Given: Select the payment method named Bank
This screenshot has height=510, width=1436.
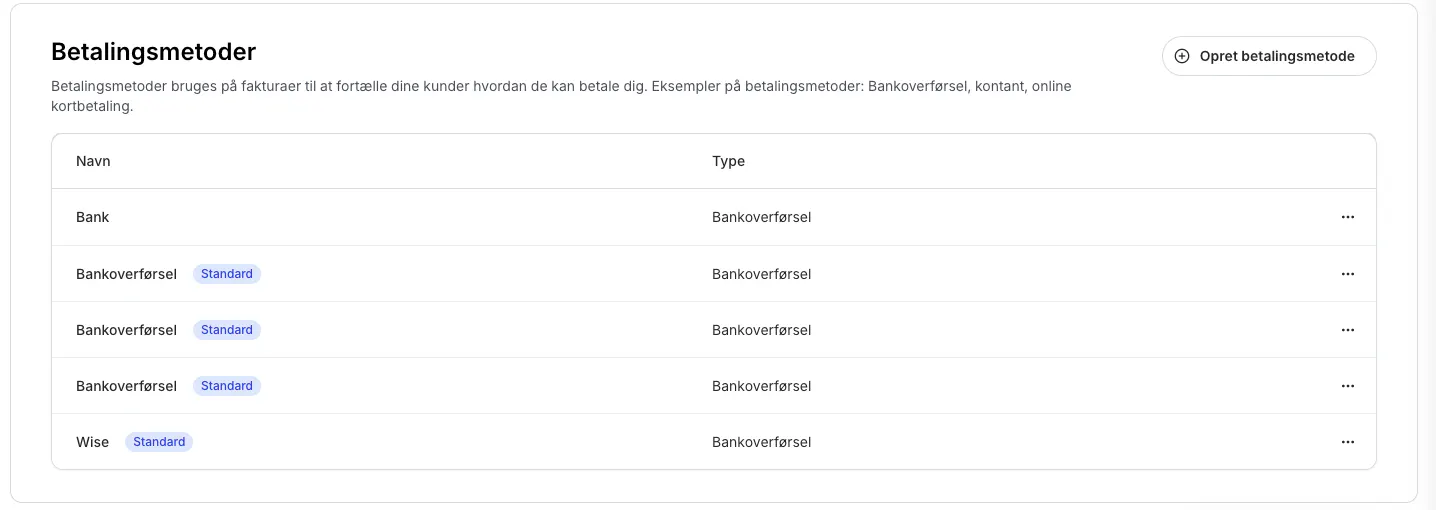Looking at the screenshot, I should pyautogui.click(x=92, y=217).
